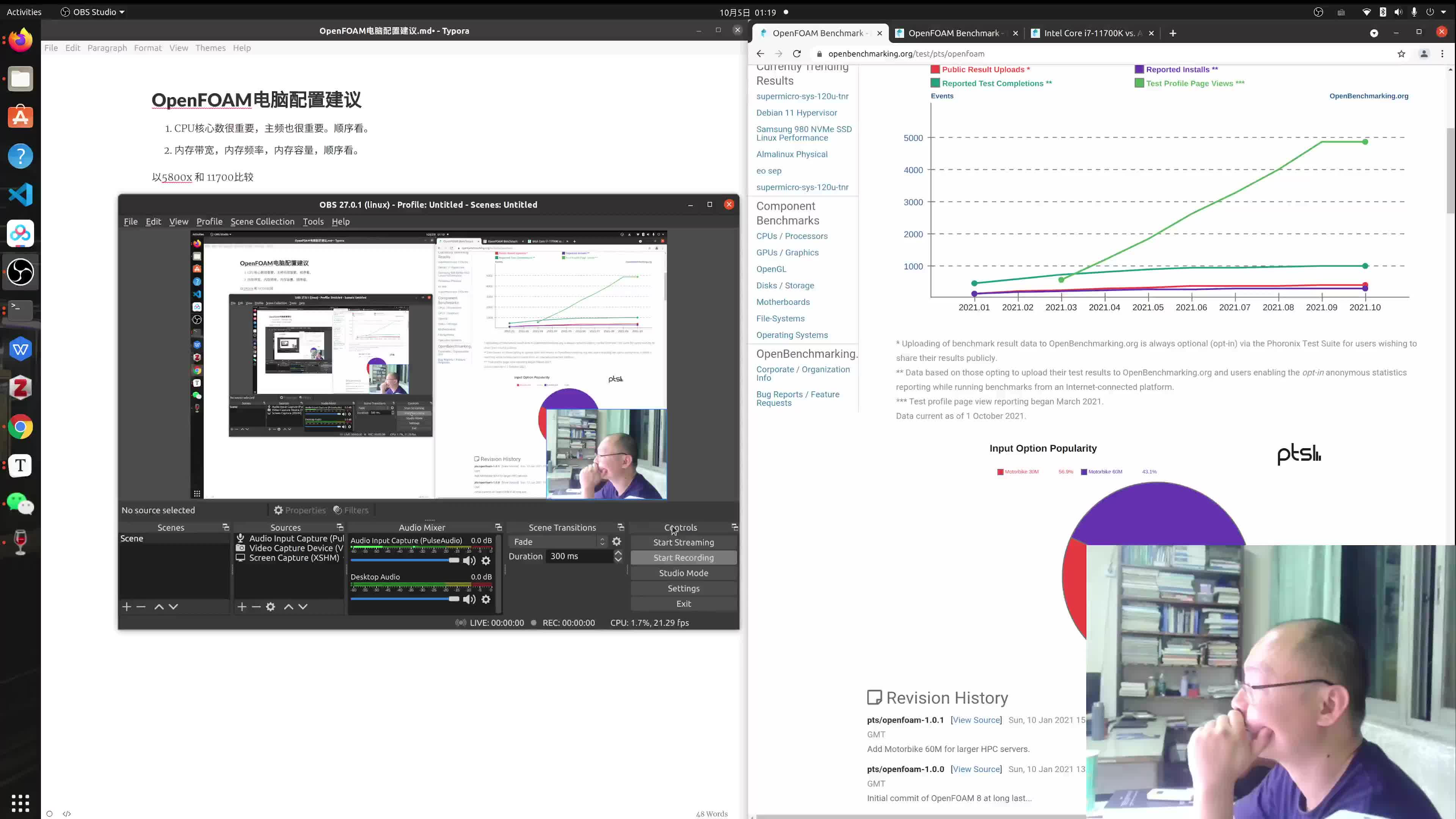Reload the Chrome page

click(797, 54)
